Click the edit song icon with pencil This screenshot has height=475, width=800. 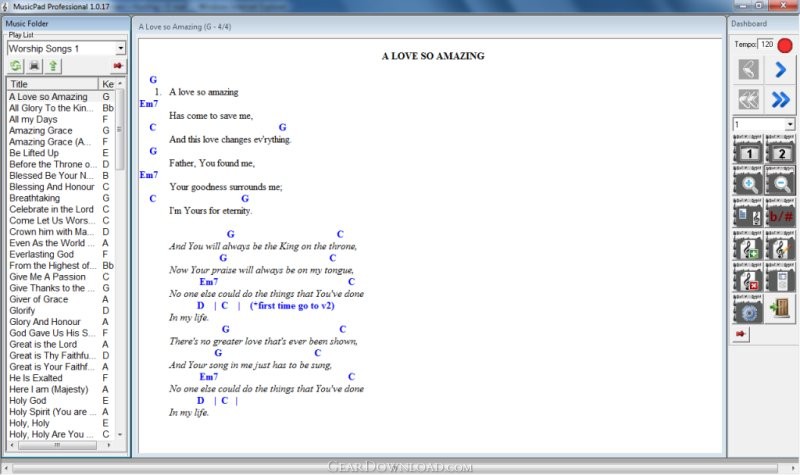tap(780, 245)
